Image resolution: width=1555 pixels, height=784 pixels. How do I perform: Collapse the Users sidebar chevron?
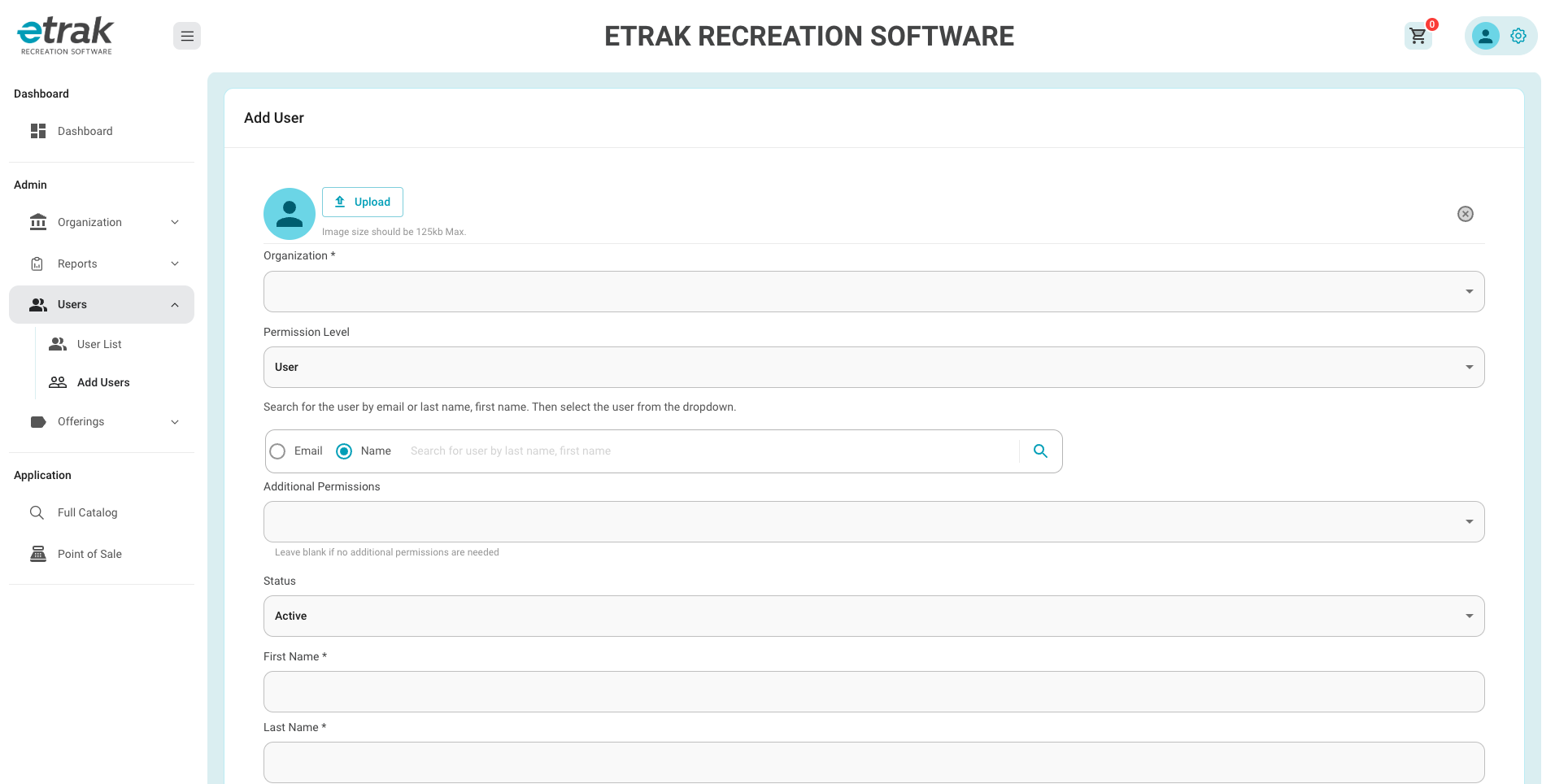[175, 305]
